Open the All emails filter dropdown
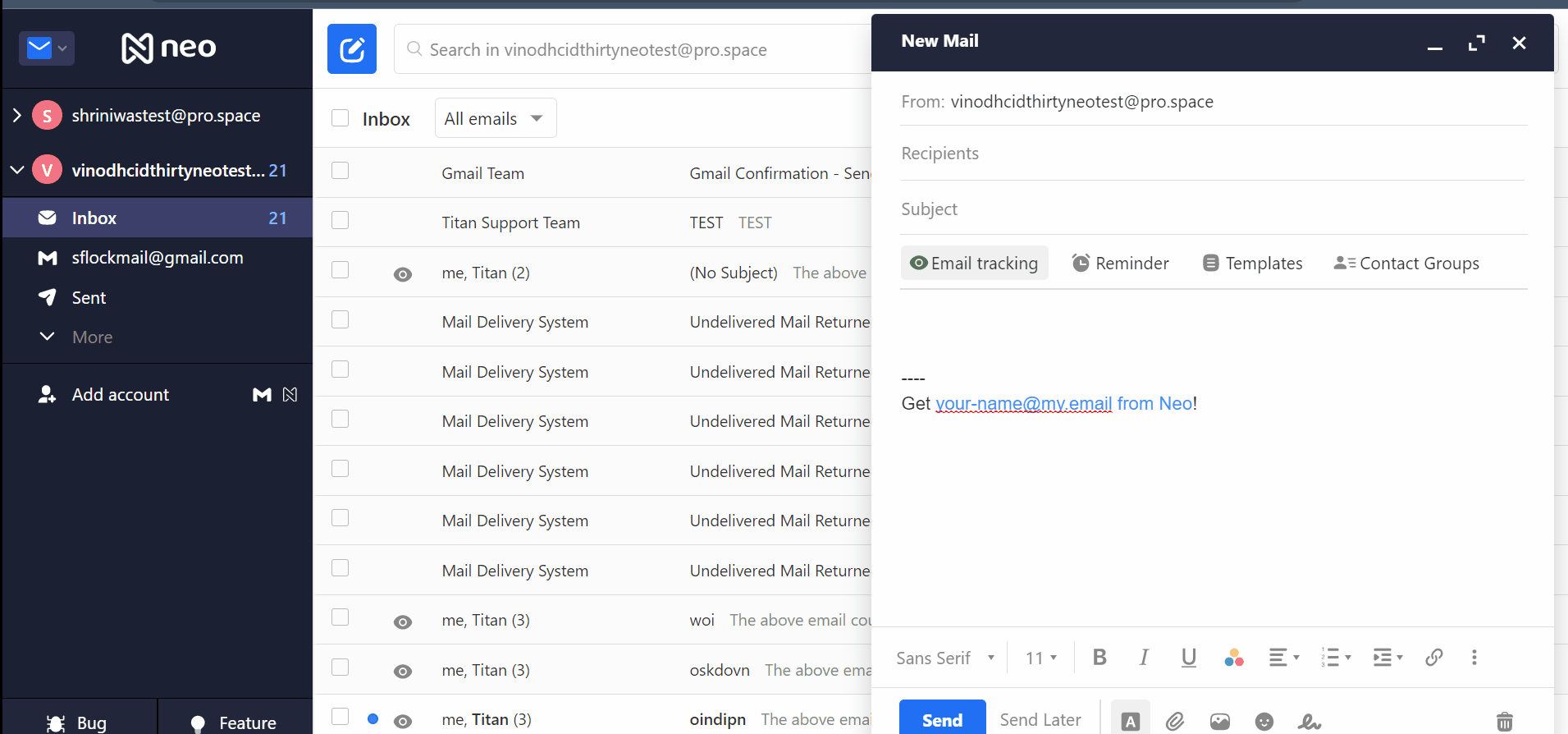This screenshot has height=734, width=1568. pos(495,118)
